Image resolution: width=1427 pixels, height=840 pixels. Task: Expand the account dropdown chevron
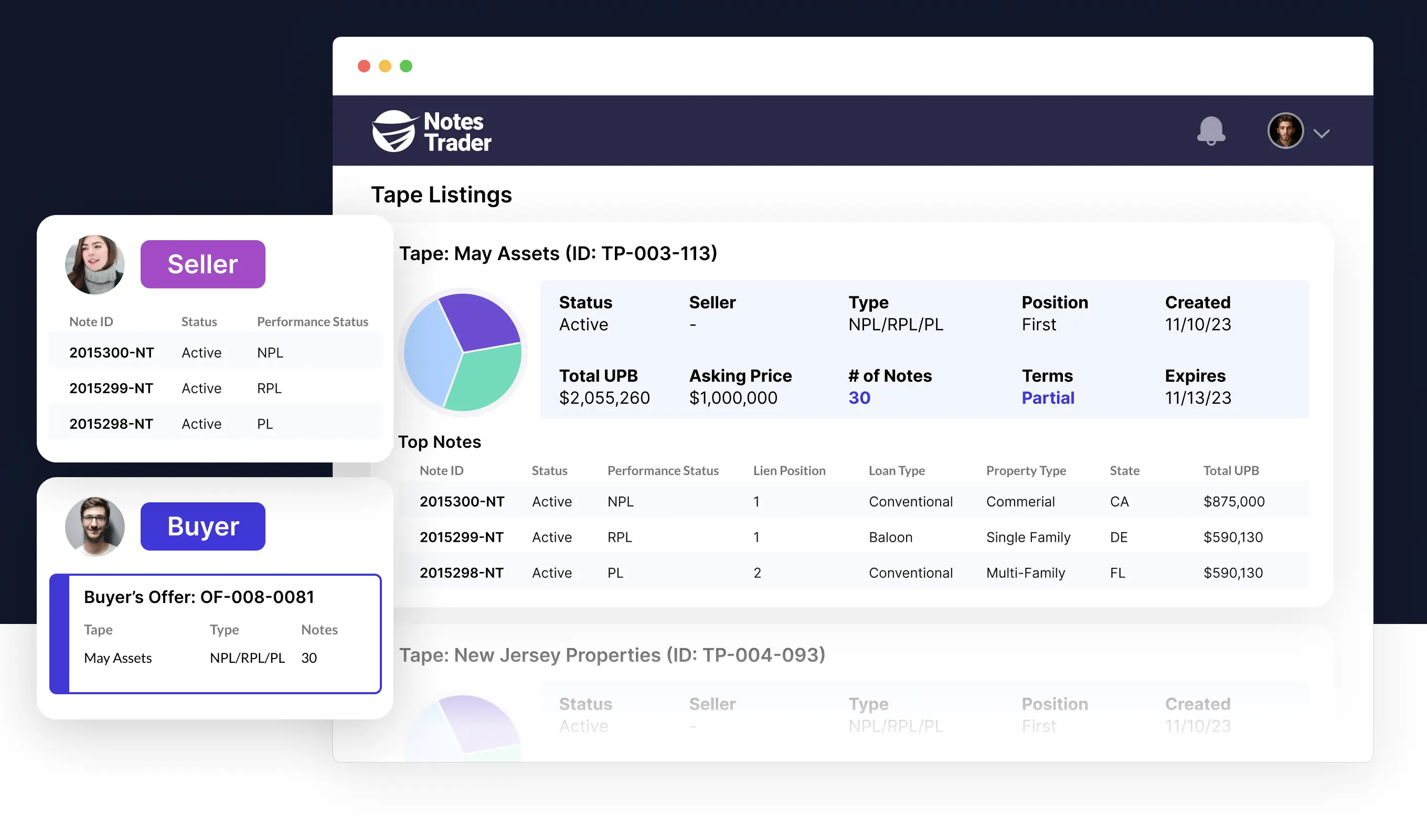[1321, 134]
